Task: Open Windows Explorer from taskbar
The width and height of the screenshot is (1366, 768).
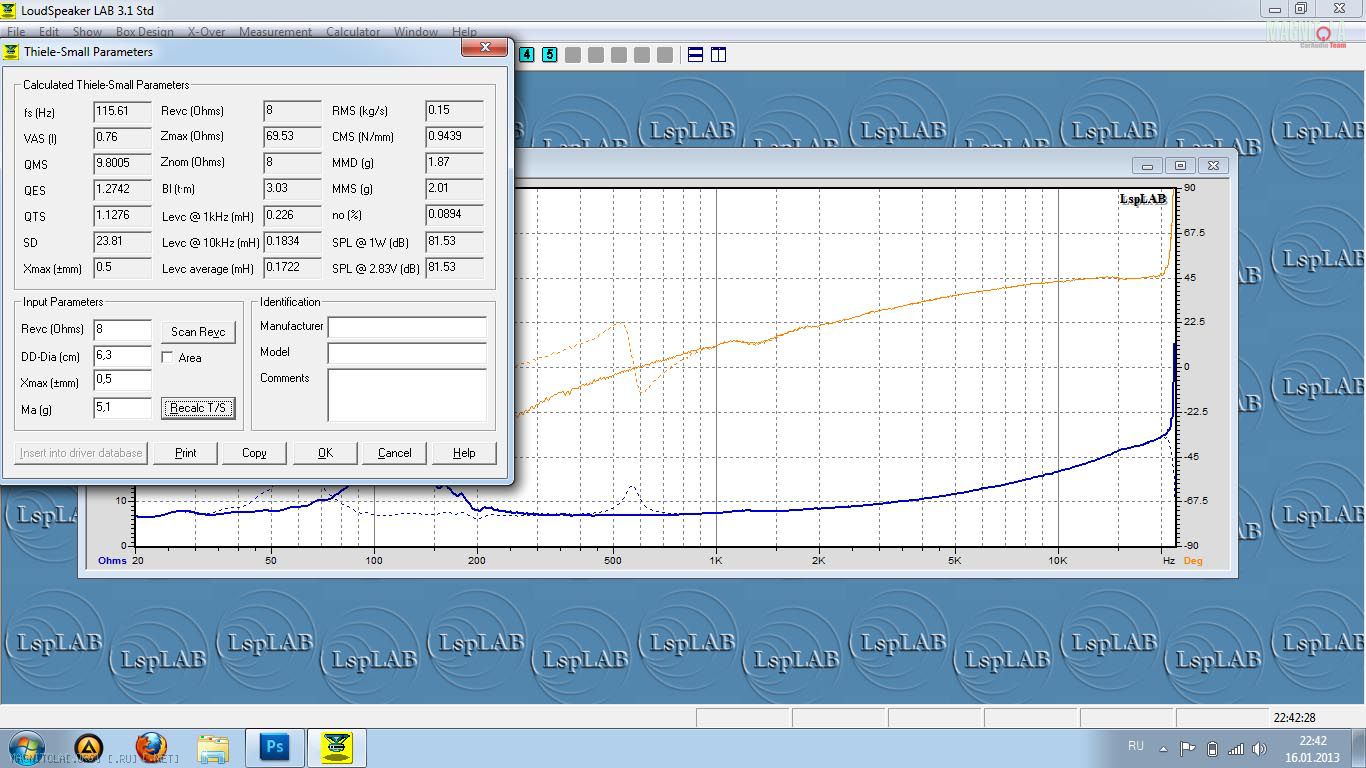Action: [x=213, y=748]
